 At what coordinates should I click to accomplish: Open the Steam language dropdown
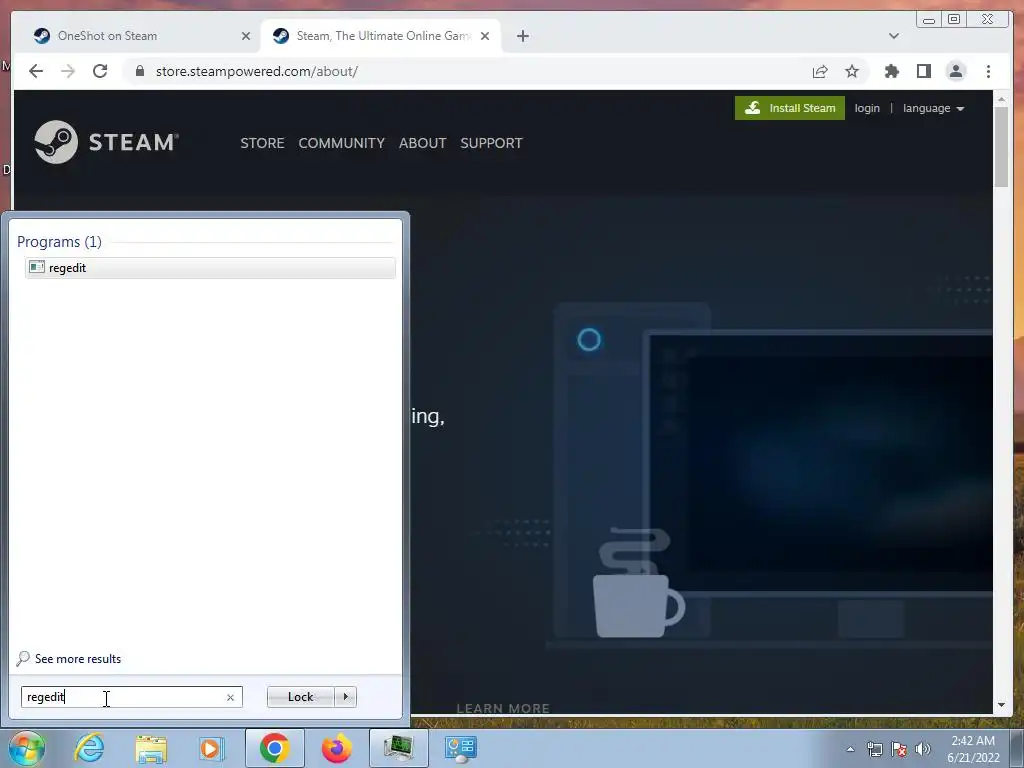pyautogui.click(x=933, y=108)
